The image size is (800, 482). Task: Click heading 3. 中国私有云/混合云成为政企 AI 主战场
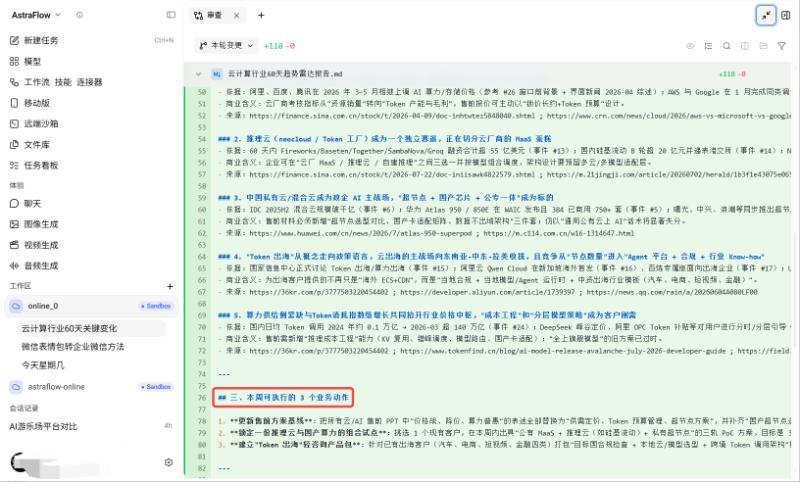click(x=385, y=197)
